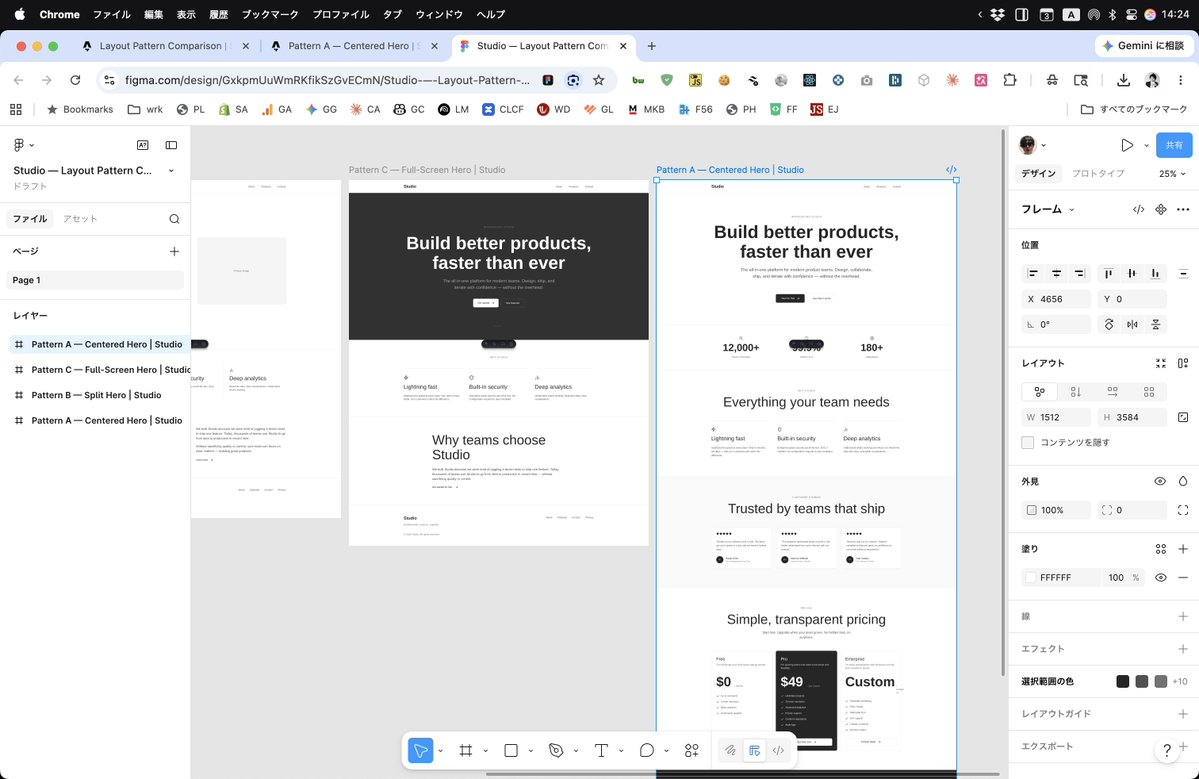The height and width of the screenshot is (779, 1199).
Task: Lock aspect ratio of frame dimensions
Action: pyautogui.click(x=1183, y=417)
